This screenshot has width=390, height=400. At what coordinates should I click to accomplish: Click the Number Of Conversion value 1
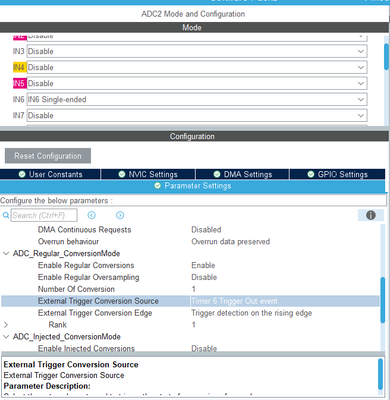pos(194,289)
